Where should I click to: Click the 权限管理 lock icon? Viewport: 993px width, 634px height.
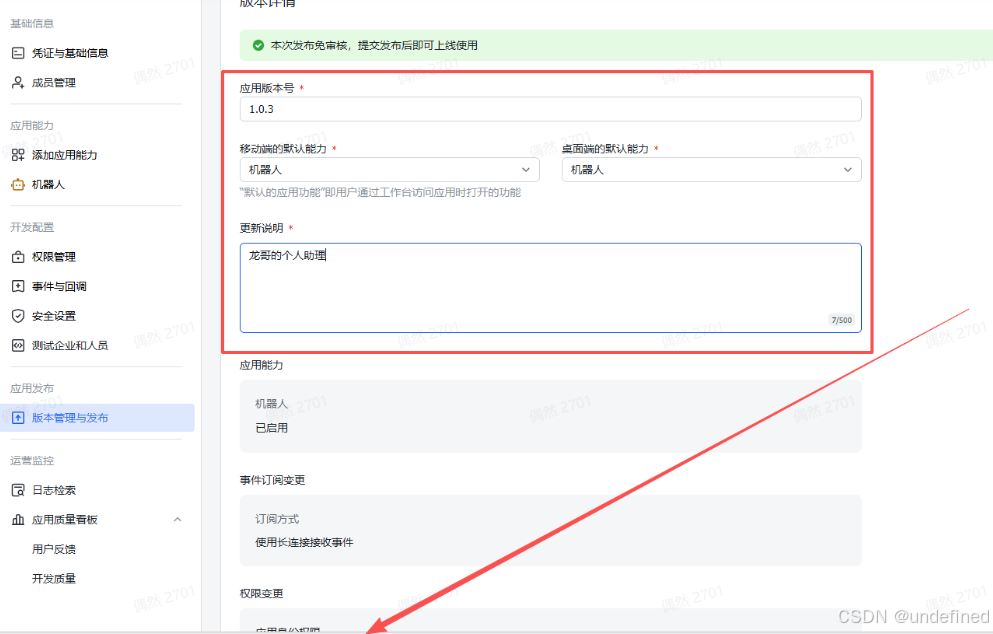point(18,257)
